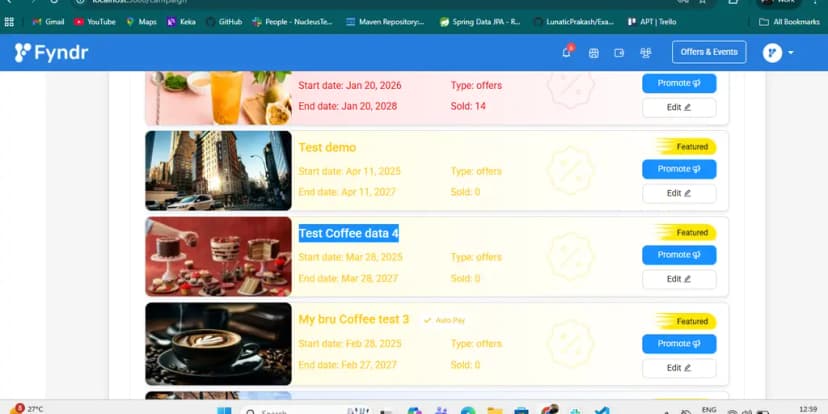
Task: Open the LunaticPrakash/Exa bookmark
Action: click(573, 22)
